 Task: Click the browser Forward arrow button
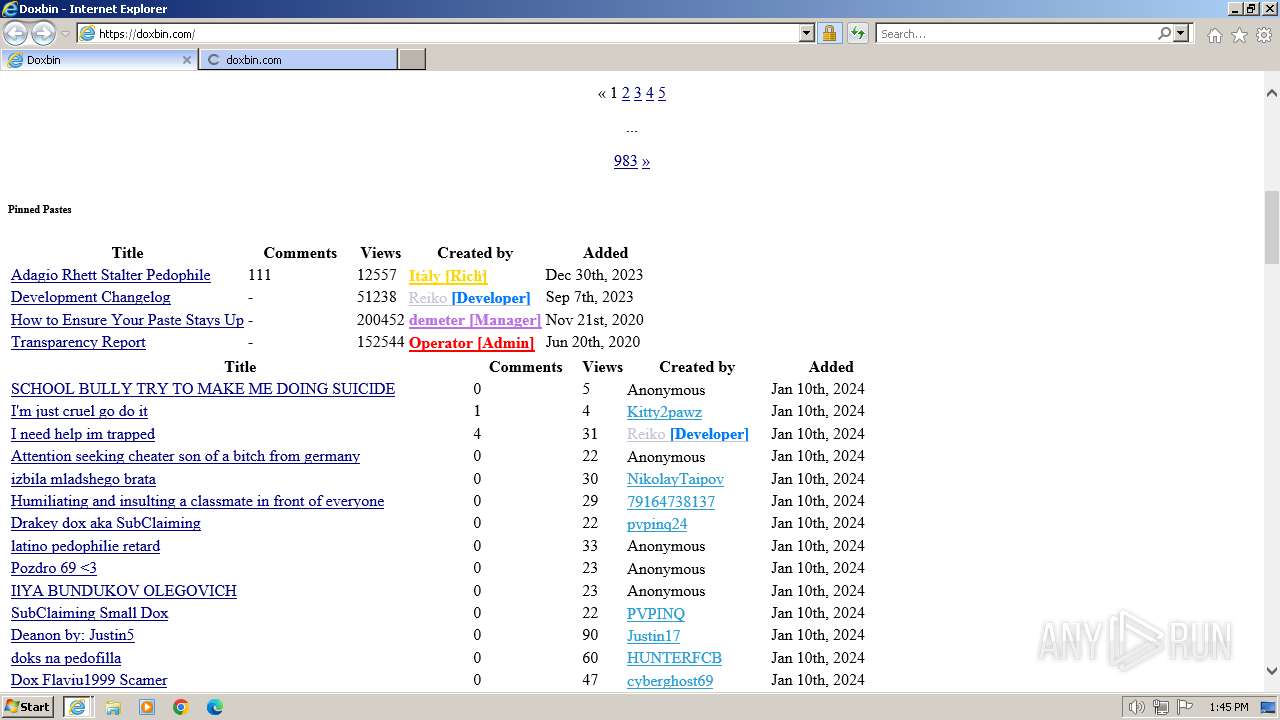pyautogui.click(x=43, y=33)
